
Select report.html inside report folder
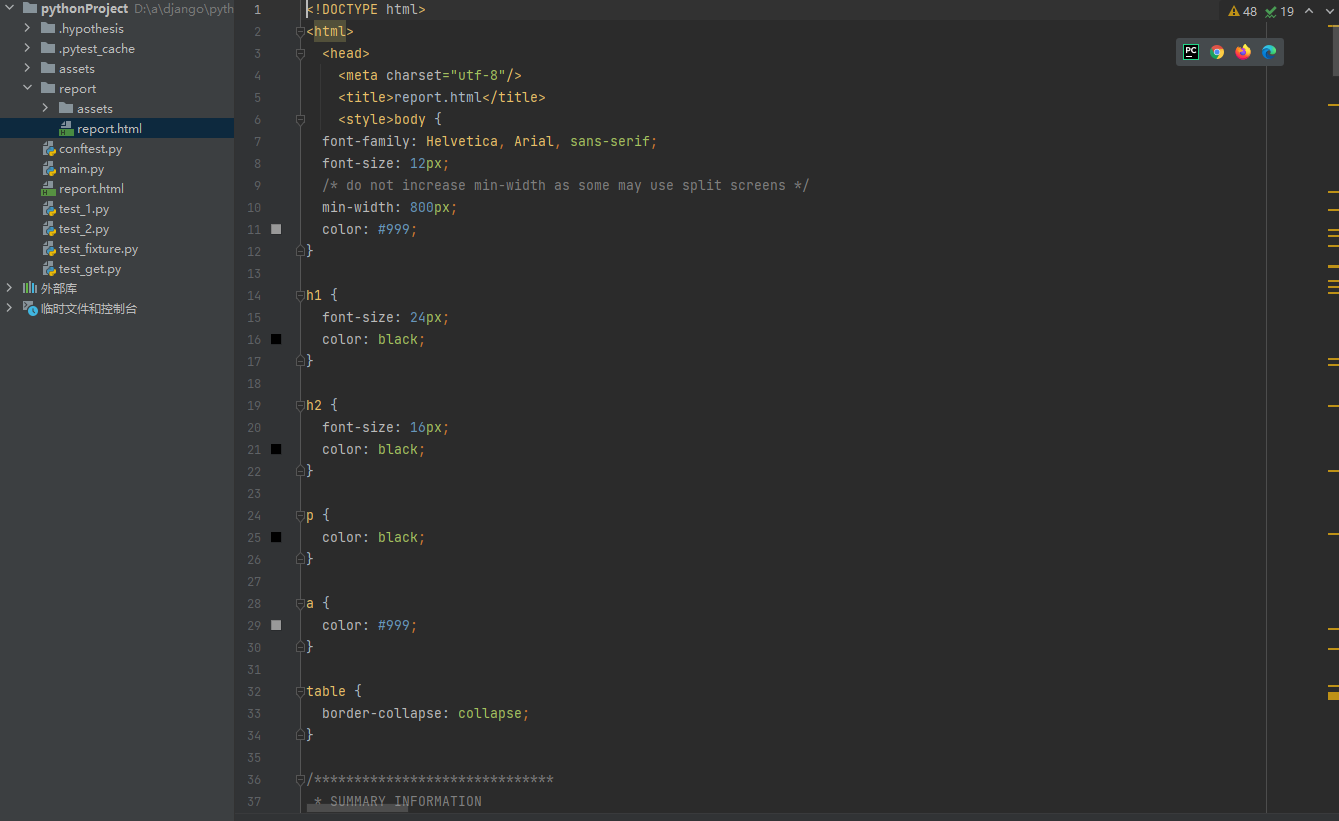point(117,128)
